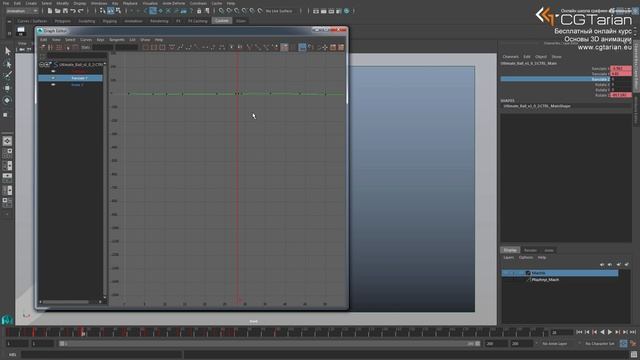This screenshot has height=360, width=640.
Task: Click the Open Scene folder icon
Action: coord(58,11)
